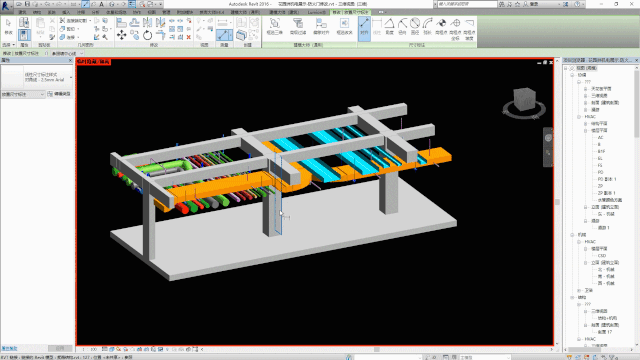Activate the Rotate tool in Modify panel
640x360 pixels.
pyautogui.click(x=147, y=35)
